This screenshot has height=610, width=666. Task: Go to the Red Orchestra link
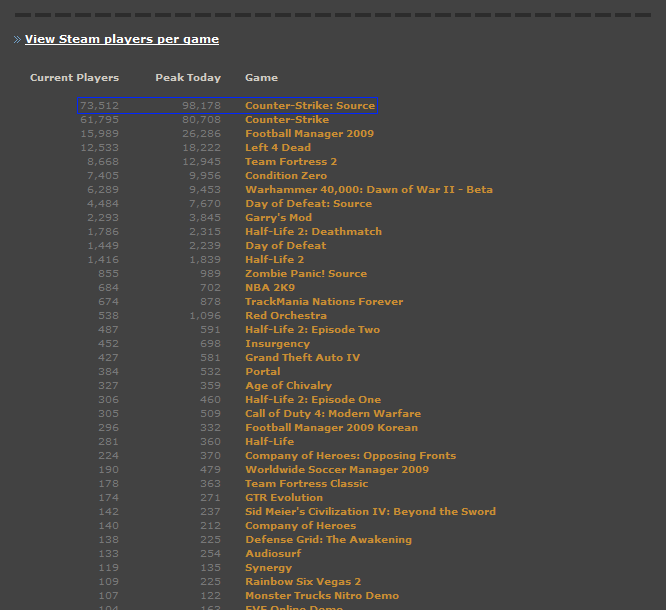(286, 316)
